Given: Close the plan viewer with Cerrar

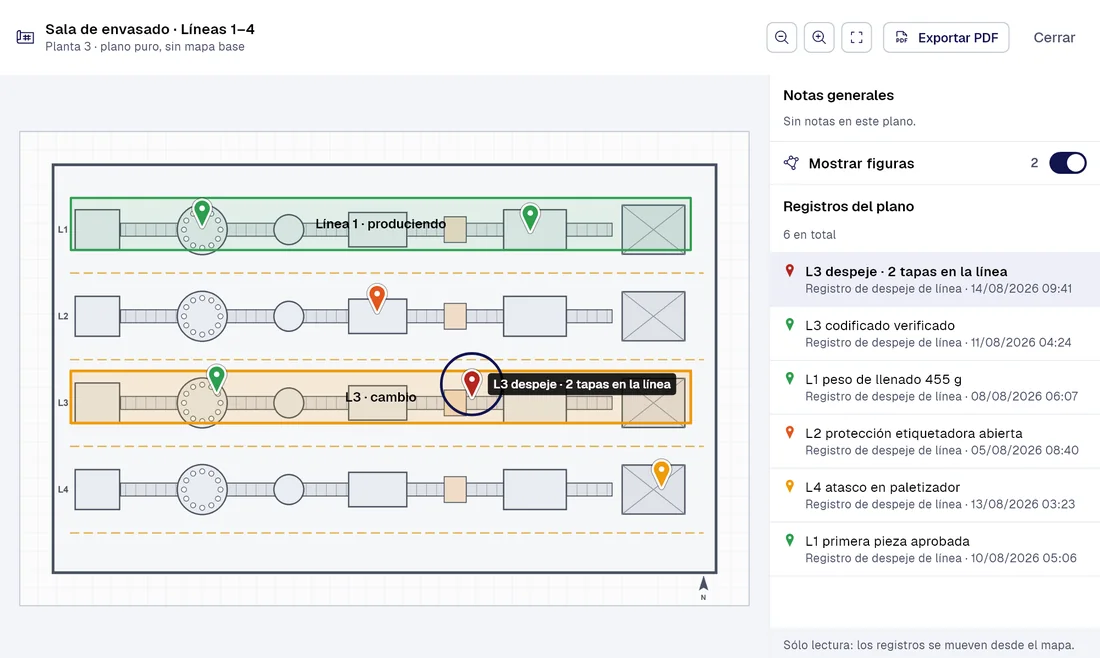Looking at the screenshot, I should click(x=1054, y=38).
